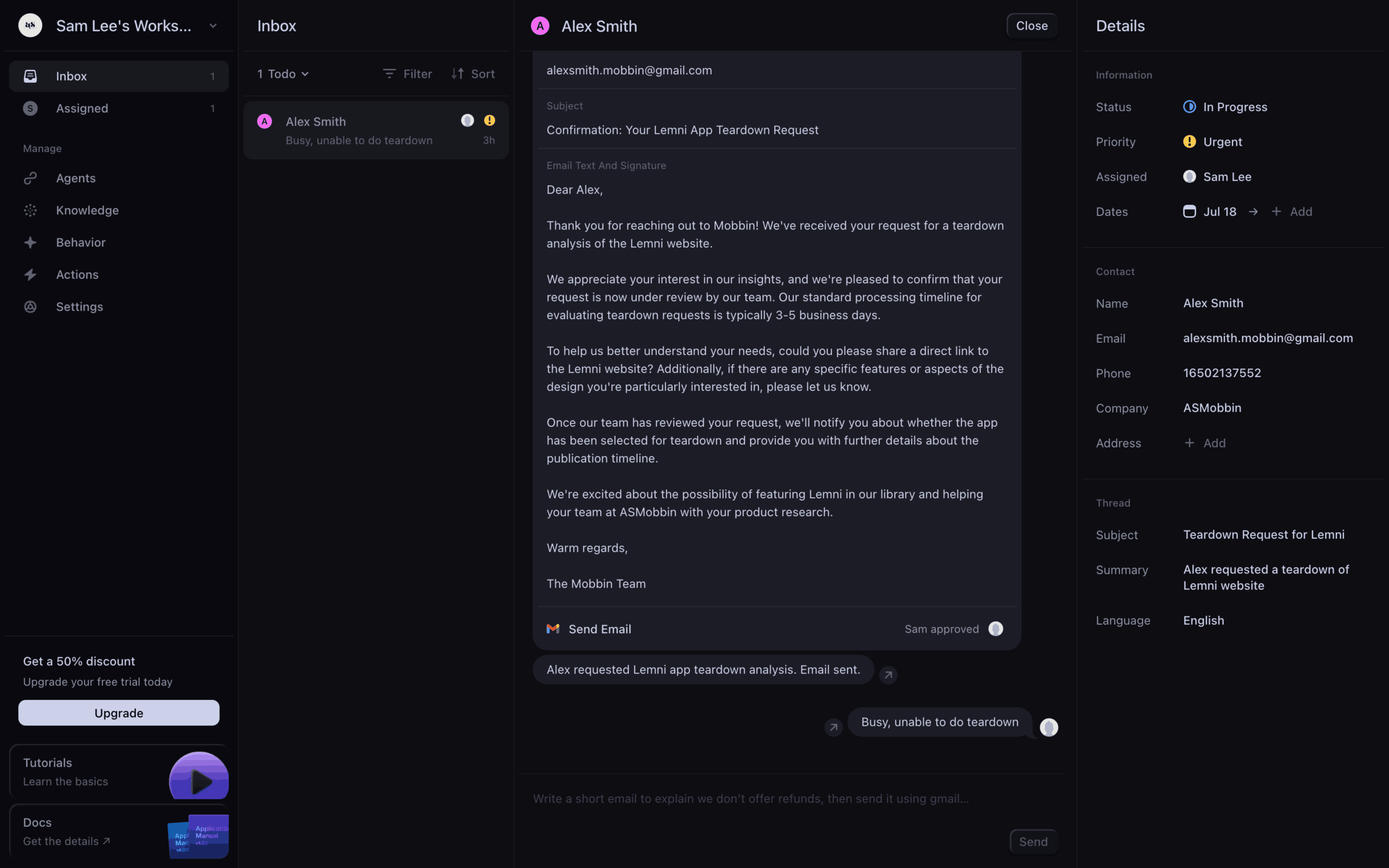Screen dimensions: 1389x868
Task: Click the arrow icon next to email summary
Action: click(888, 675)
